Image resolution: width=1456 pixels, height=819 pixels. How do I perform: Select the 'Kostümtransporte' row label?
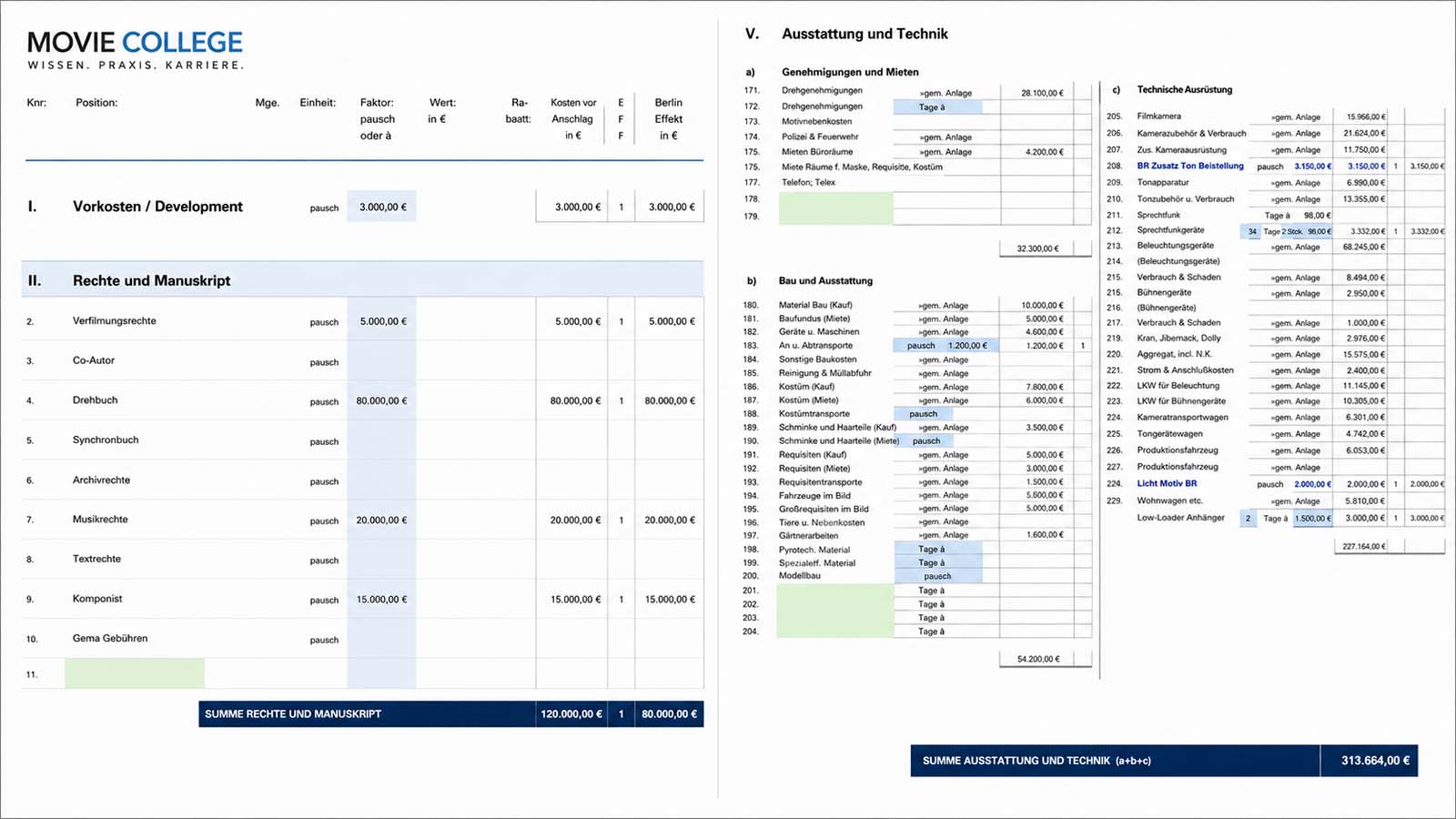click(x=814, y=413)
